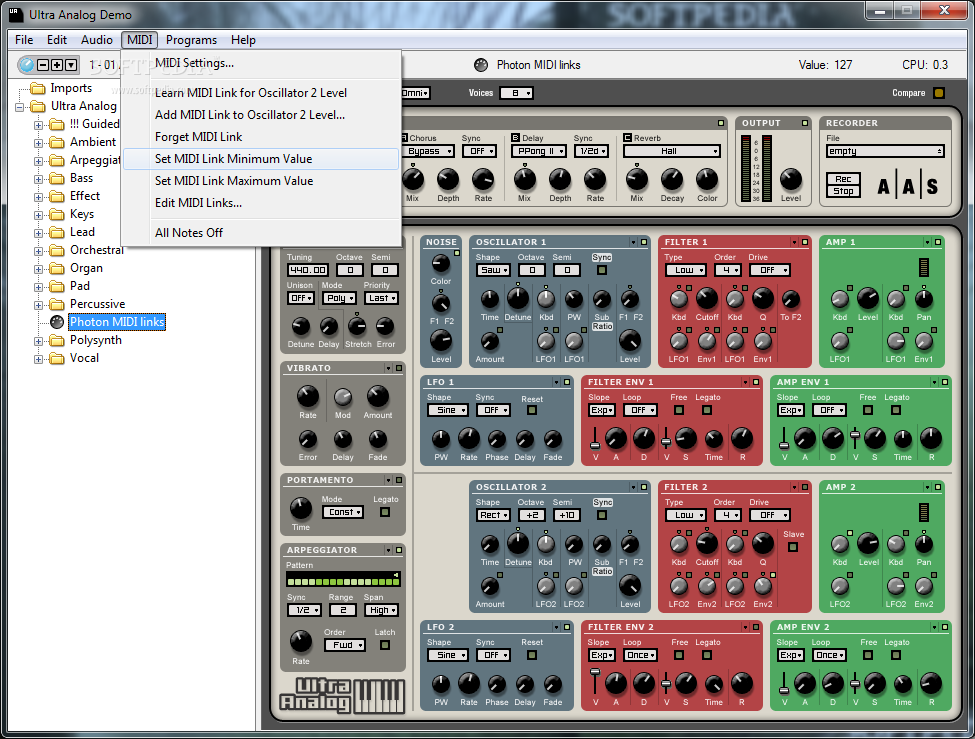Toggle Oscillator 1 Sync checkbox
975x739 pixels.
click(601, 270)
